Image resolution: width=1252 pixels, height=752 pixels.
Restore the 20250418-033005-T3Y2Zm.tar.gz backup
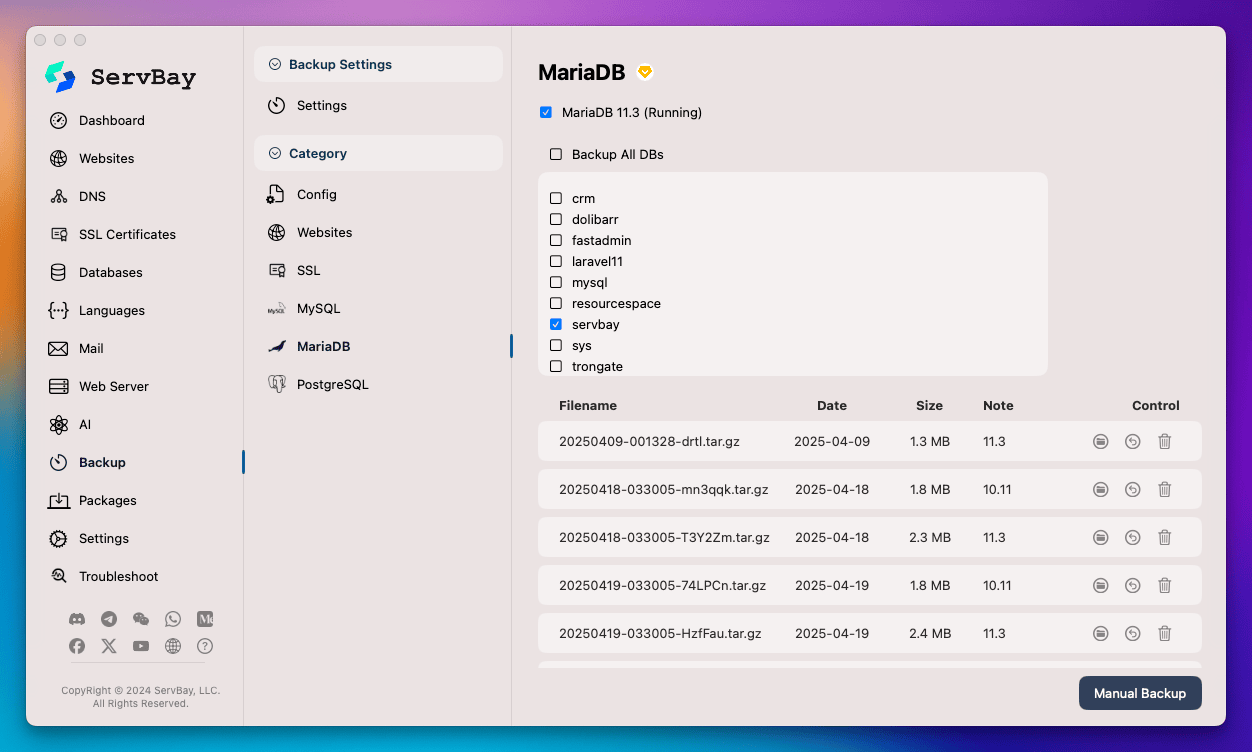[x=1132, y=537]
